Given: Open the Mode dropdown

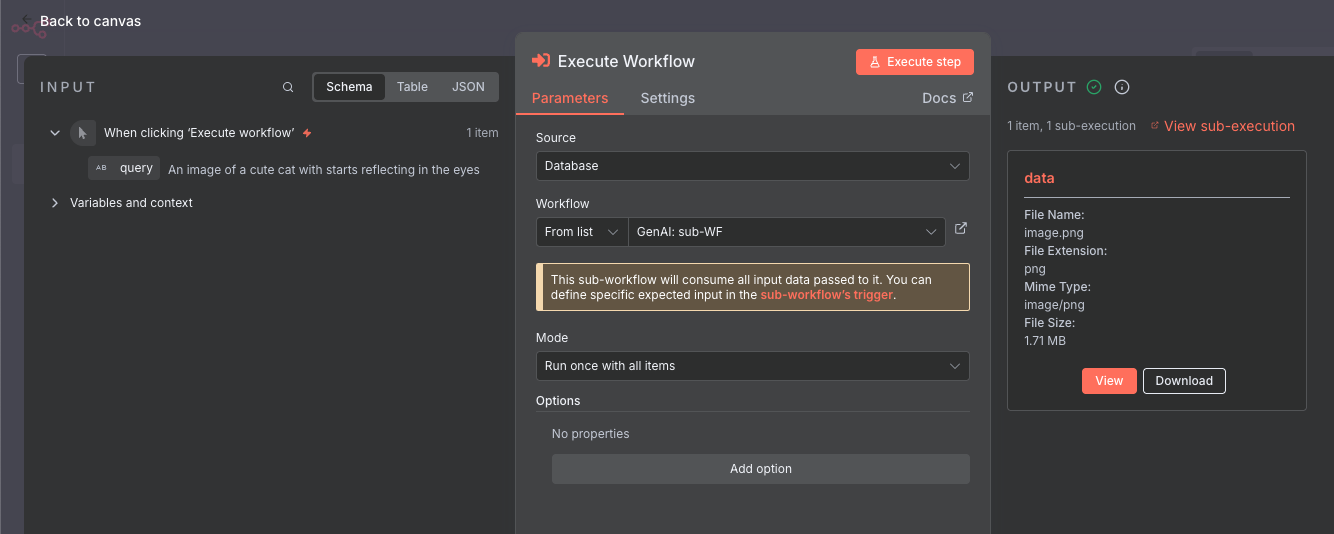Looking at the screenshot, I should pyautogui.click(x=752, y=366).
